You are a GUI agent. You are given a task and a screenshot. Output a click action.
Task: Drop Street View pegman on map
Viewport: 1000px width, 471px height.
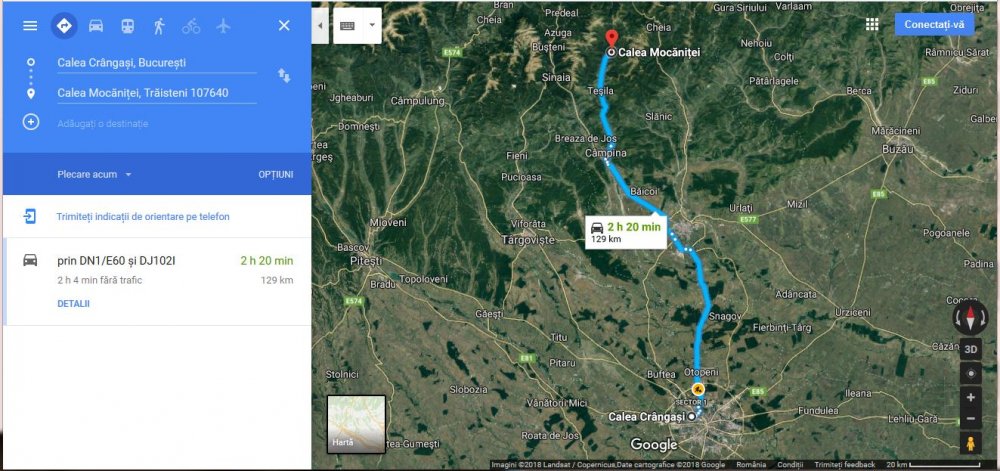(971, 443)
